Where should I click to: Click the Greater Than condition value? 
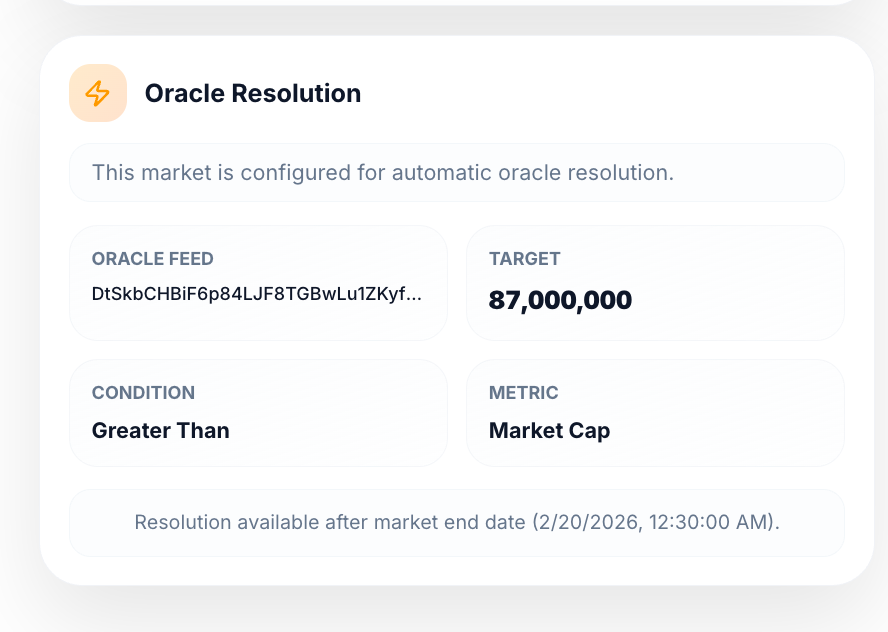pos(160,430)
